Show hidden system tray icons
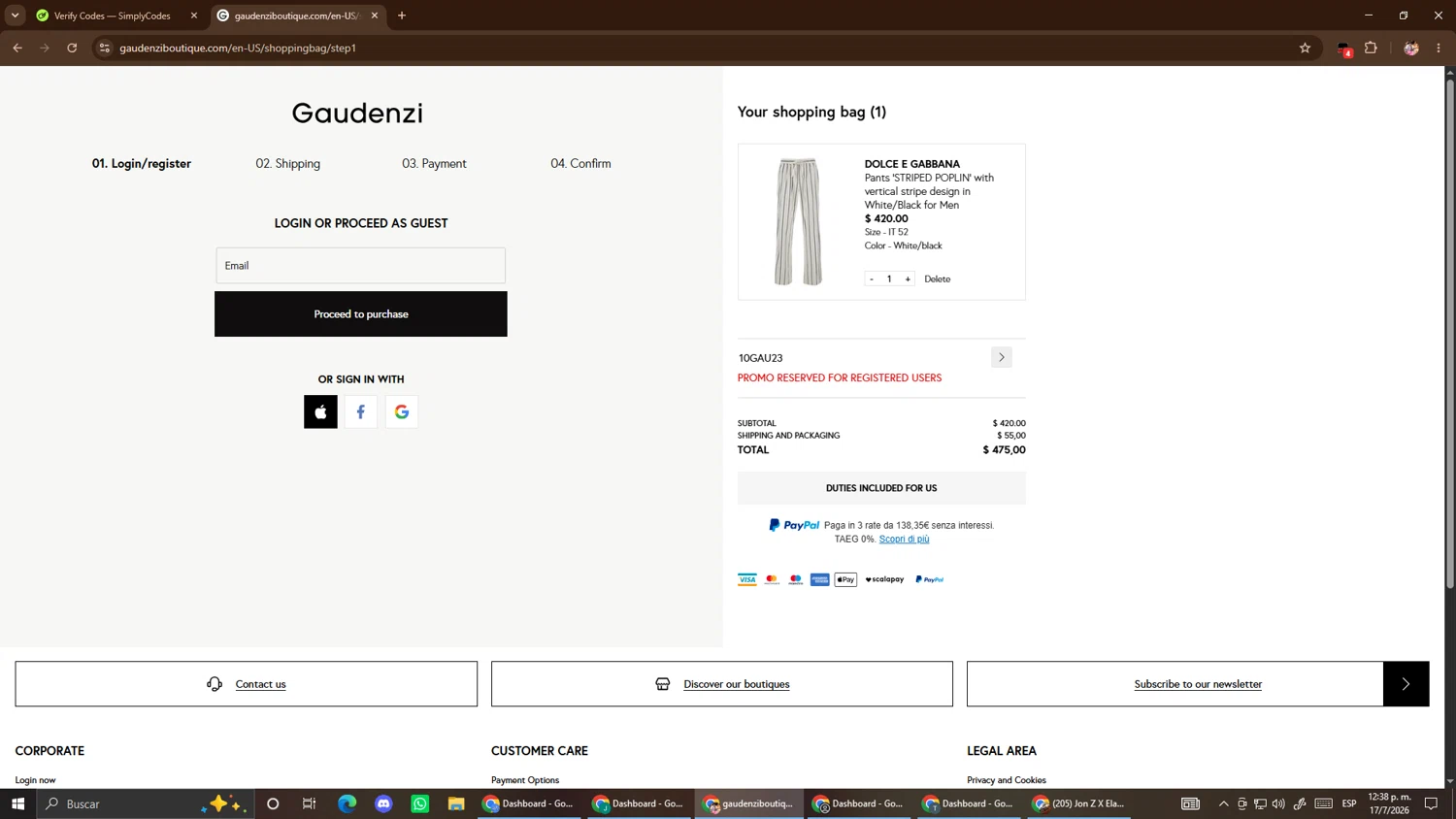Viewport: 1456px width, 819px height. tap(1223, 803)
